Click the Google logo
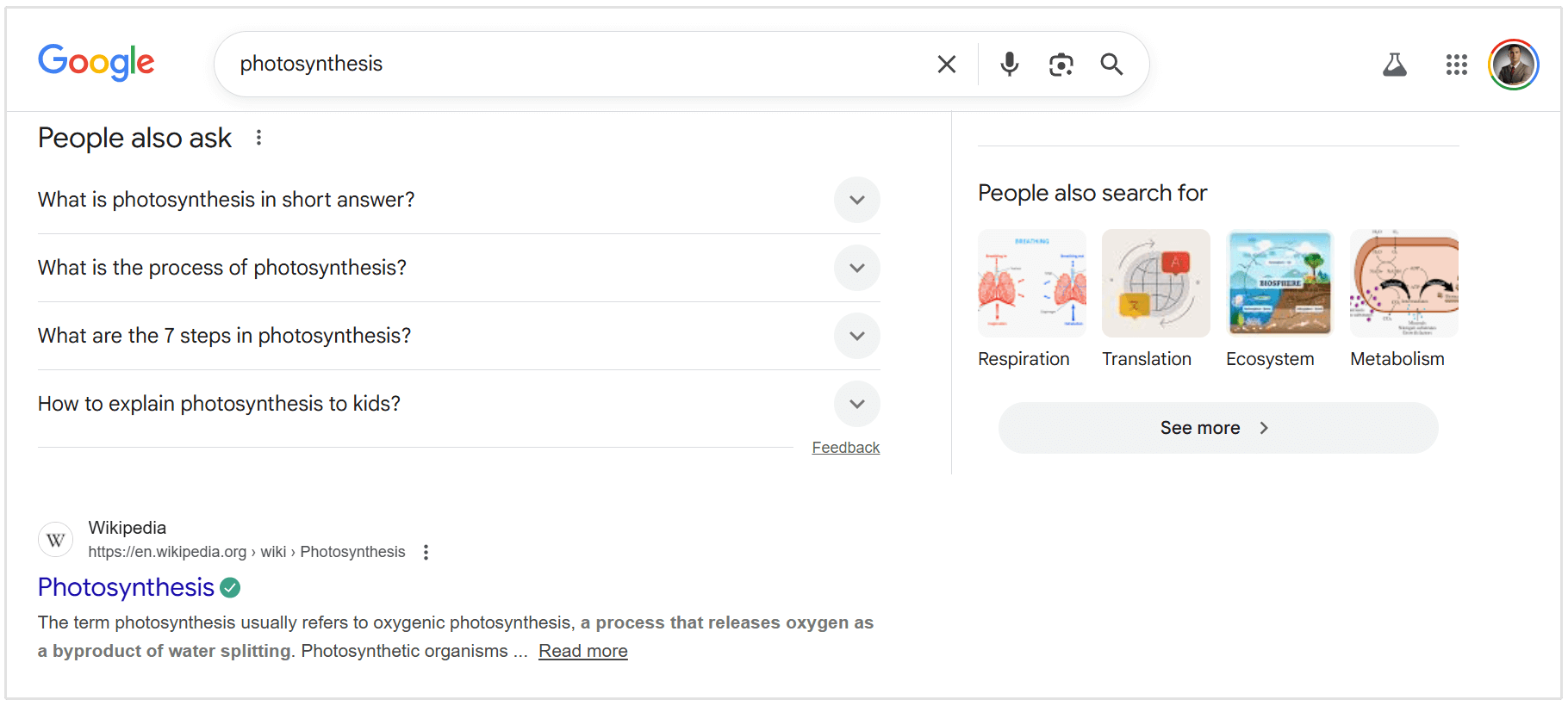 tap(96, 63)
